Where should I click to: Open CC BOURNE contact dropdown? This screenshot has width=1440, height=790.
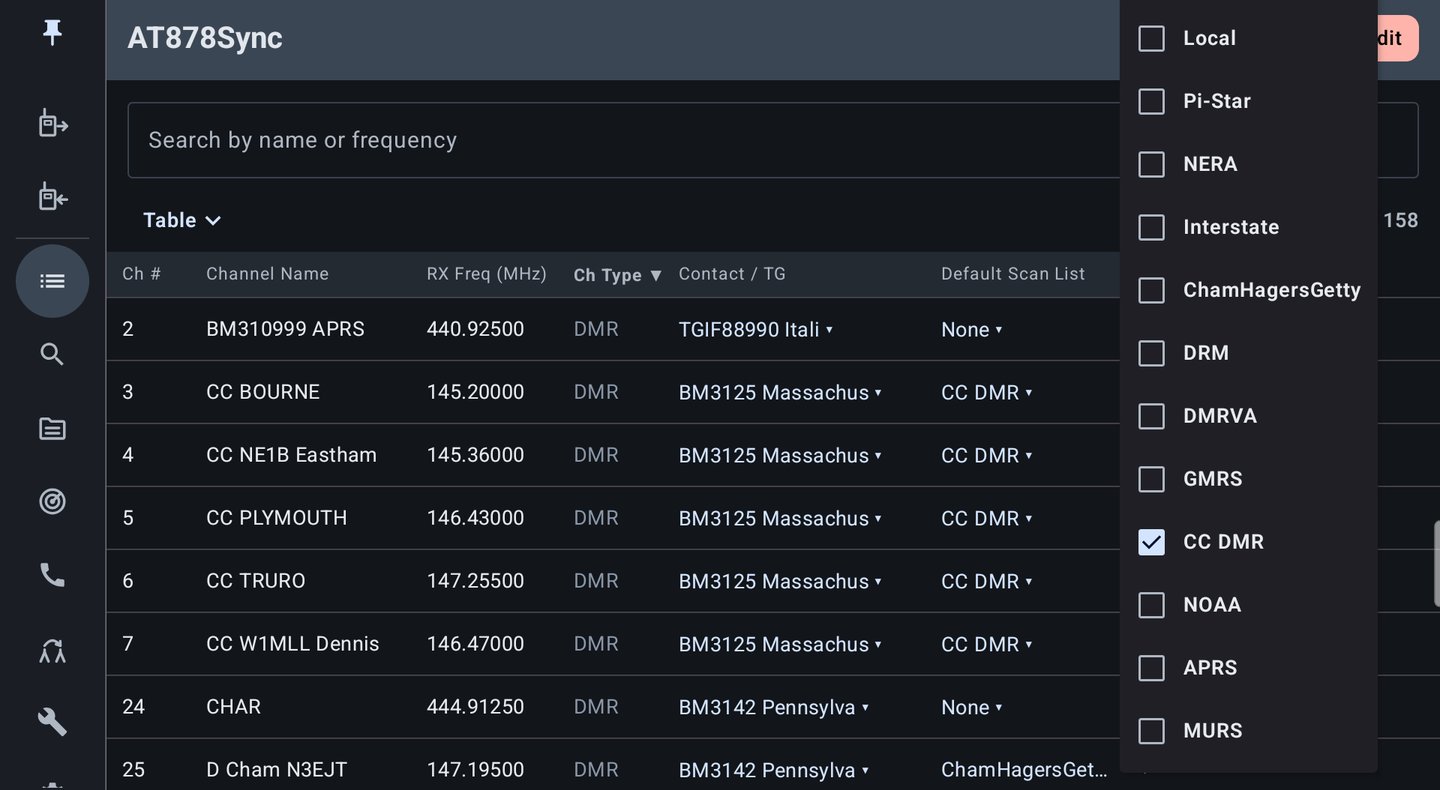coord(780,392)
